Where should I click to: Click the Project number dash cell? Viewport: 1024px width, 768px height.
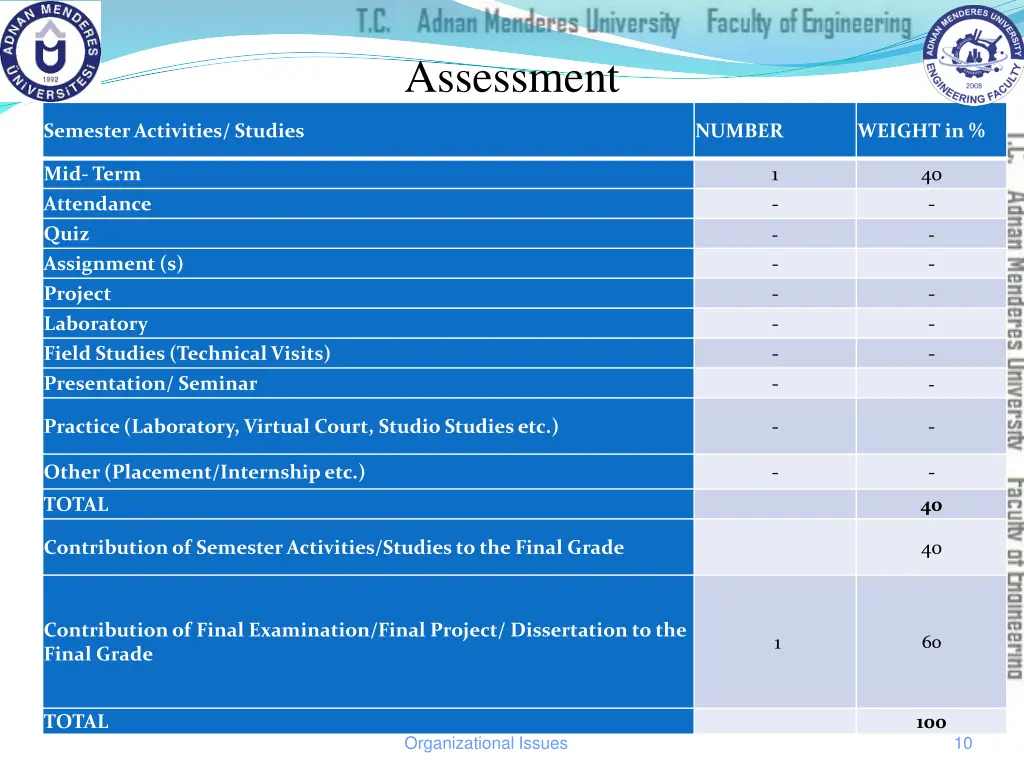point(775,295)
